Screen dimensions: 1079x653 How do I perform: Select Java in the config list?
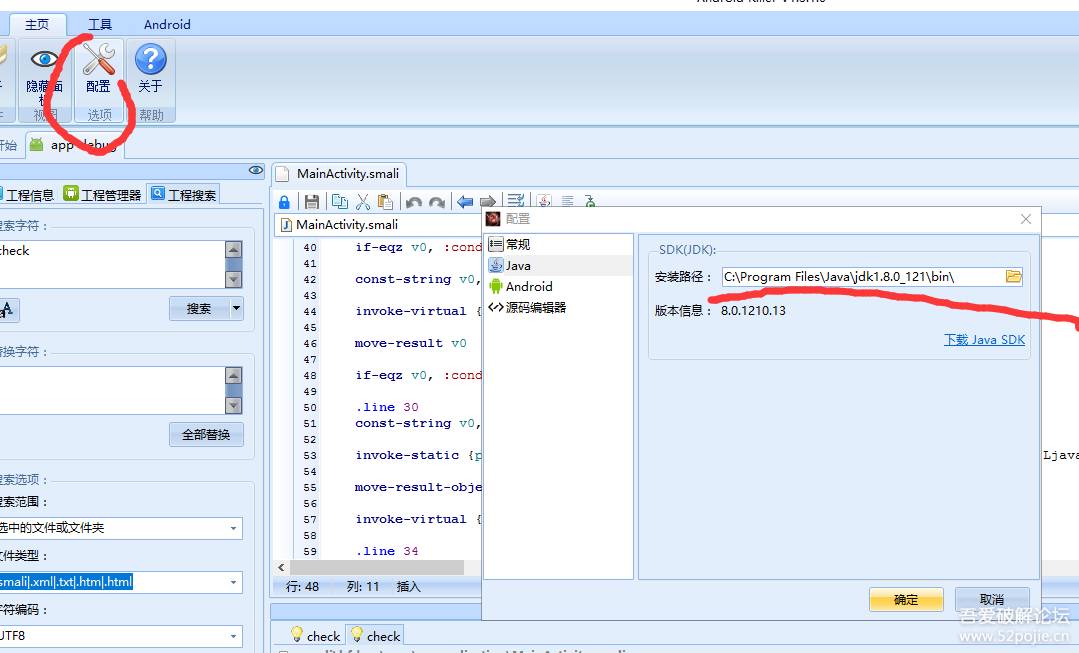[x=559, y=266]
